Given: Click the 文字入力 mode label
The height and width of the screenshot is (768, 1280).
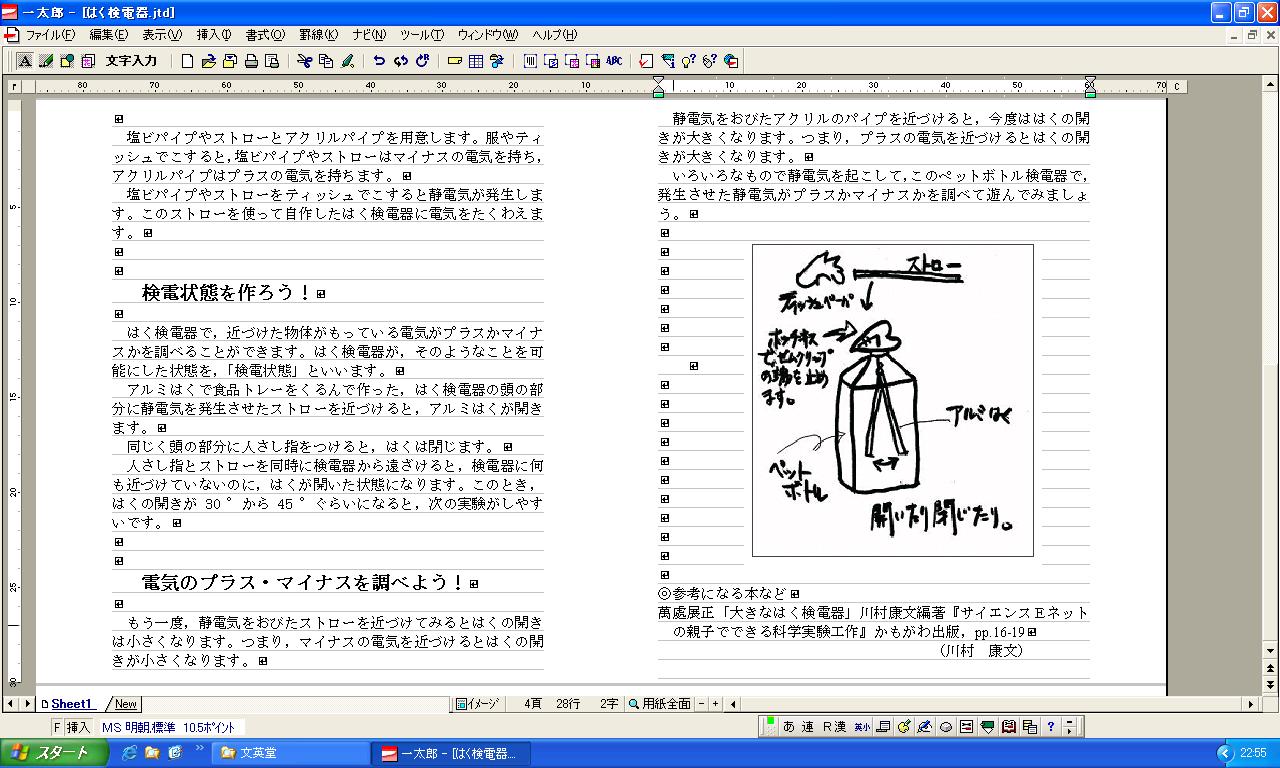Looking at the screenshot, I should [x=132, y=61].
